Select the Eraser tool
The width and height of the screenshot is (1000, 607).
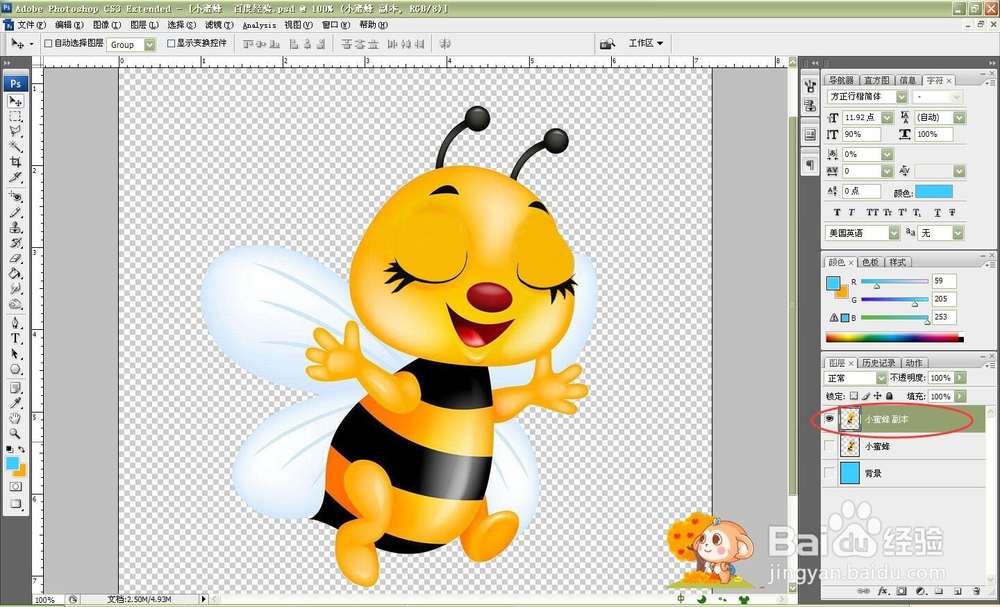pyautogui.click(x=15, y=258)
